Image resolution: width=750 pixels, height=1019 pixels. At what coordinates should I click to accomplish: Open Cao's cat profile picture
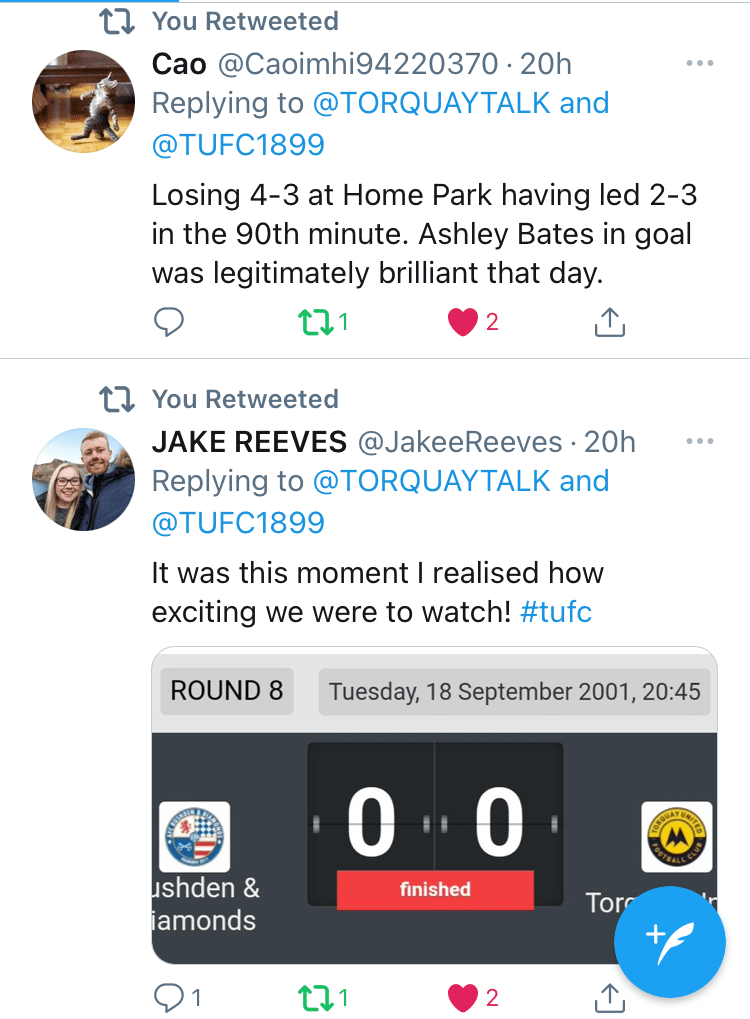click(x=84, y=101)
